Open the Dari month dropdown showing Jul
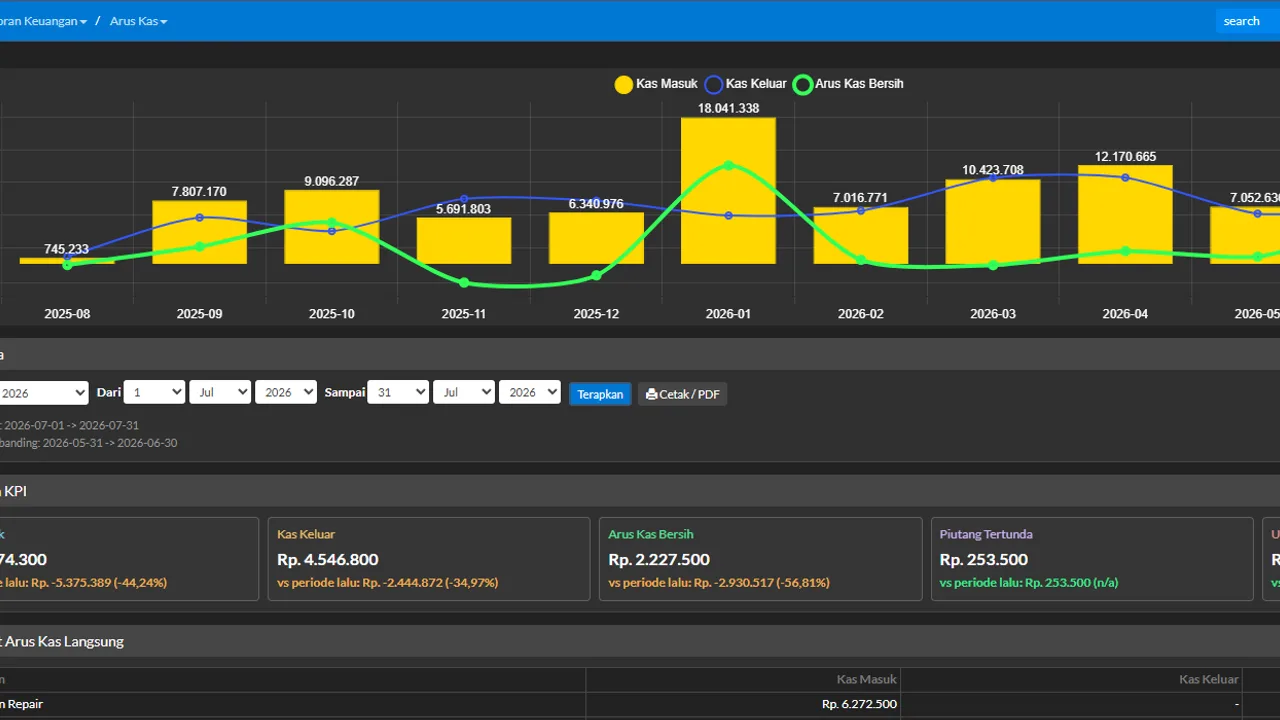 tap(220, 393)
